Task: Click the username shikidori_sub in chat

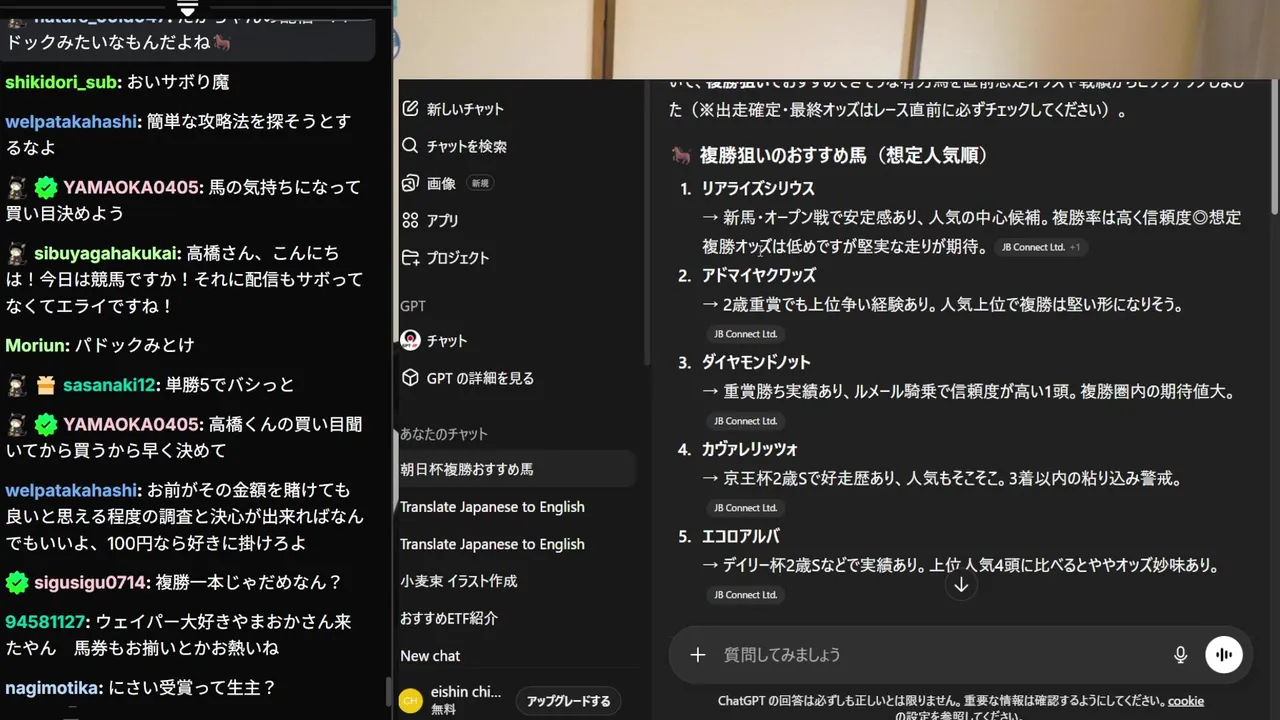Action: (x=61, y=82)
